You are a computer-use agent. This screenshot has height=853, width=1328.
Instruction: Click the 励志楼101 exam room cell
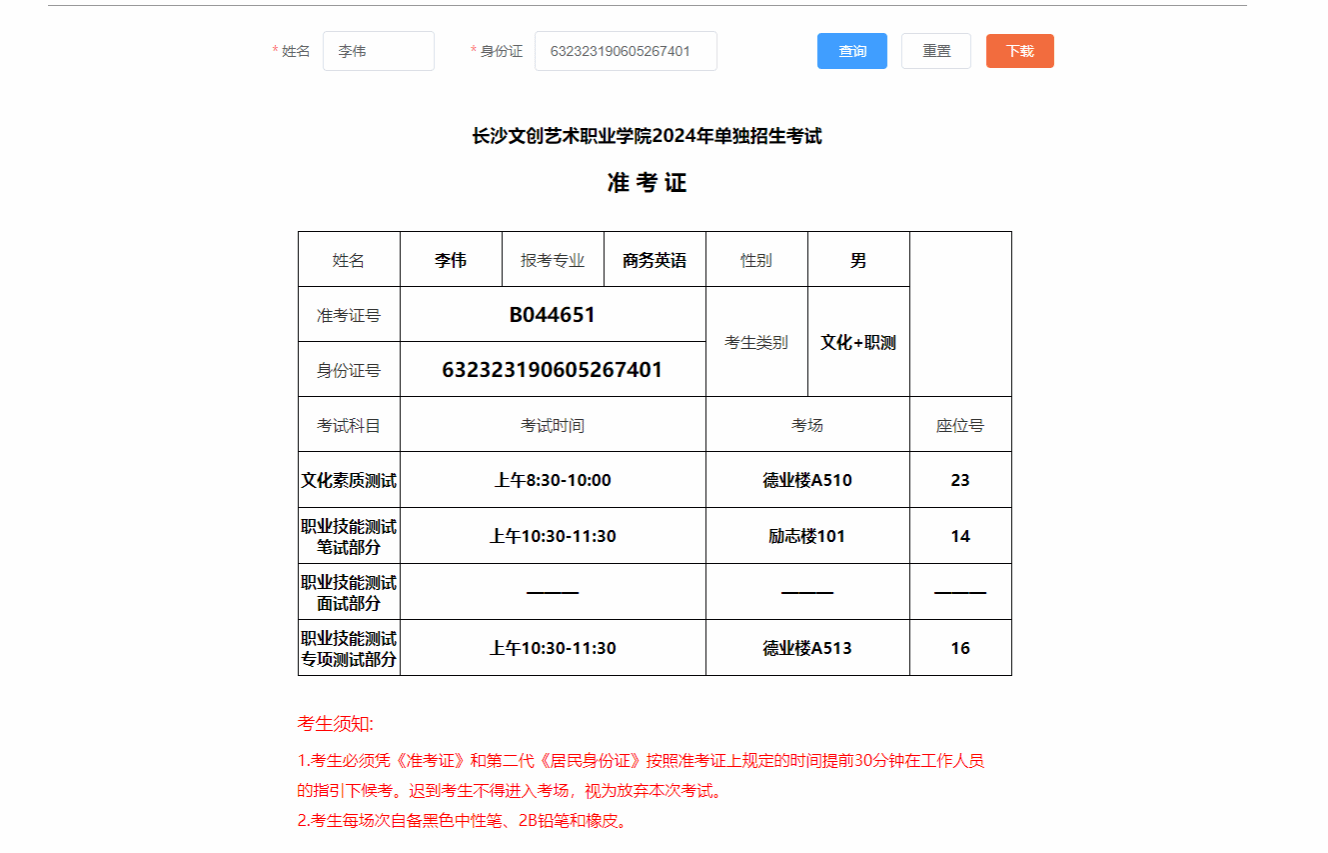pos(807,536)
